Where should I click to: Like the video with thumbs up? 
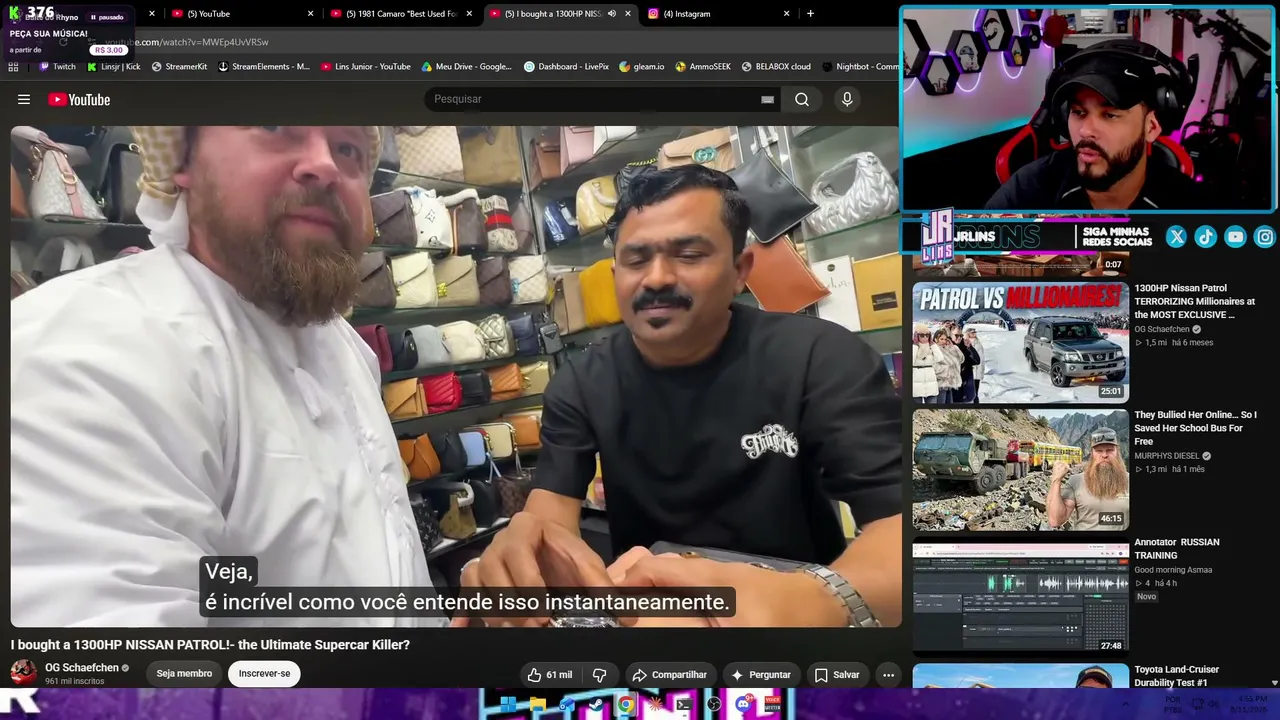click(x=549, y=675)
